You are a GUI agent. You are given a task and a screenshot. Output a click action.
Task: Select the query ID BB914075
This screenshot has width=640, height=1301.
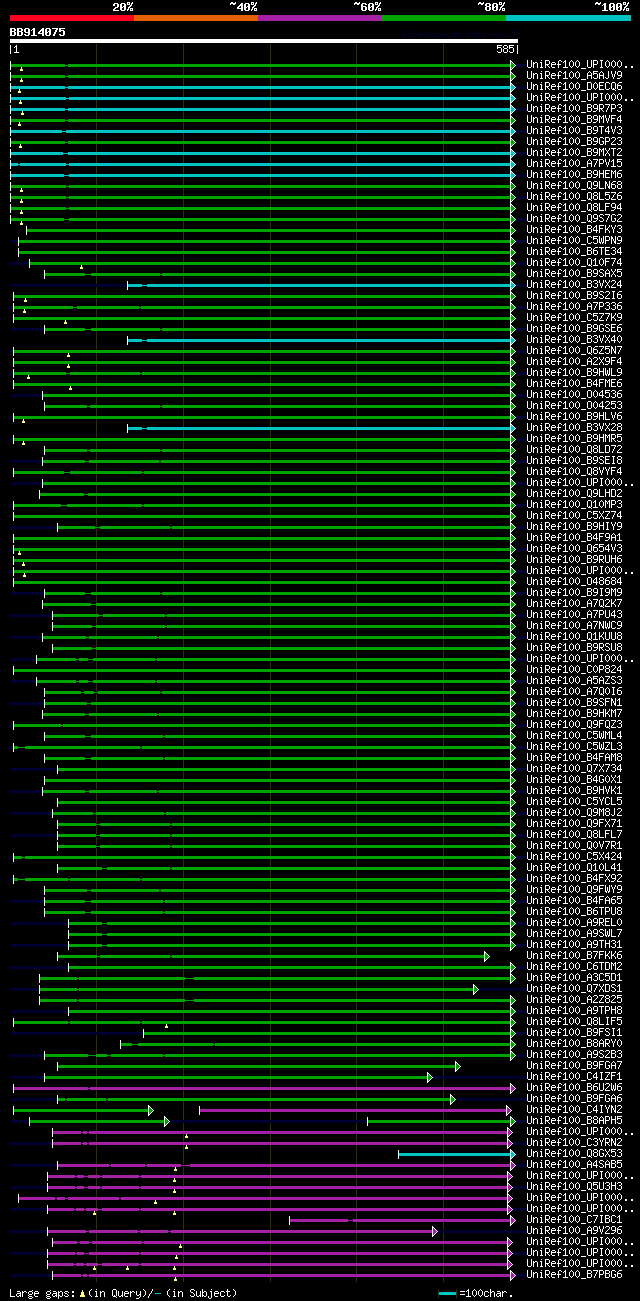click(38, 32)
